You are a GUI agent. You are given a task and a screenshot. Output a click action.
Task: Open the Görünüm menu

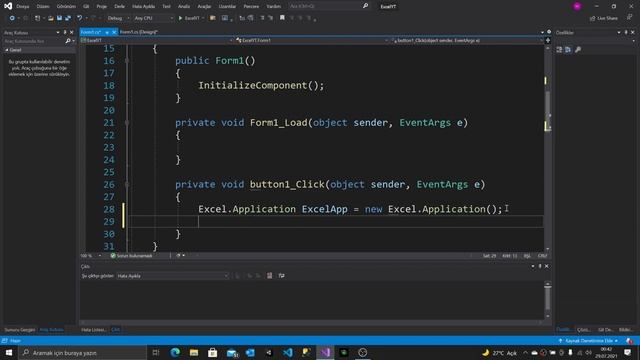[x=66, y=7]
